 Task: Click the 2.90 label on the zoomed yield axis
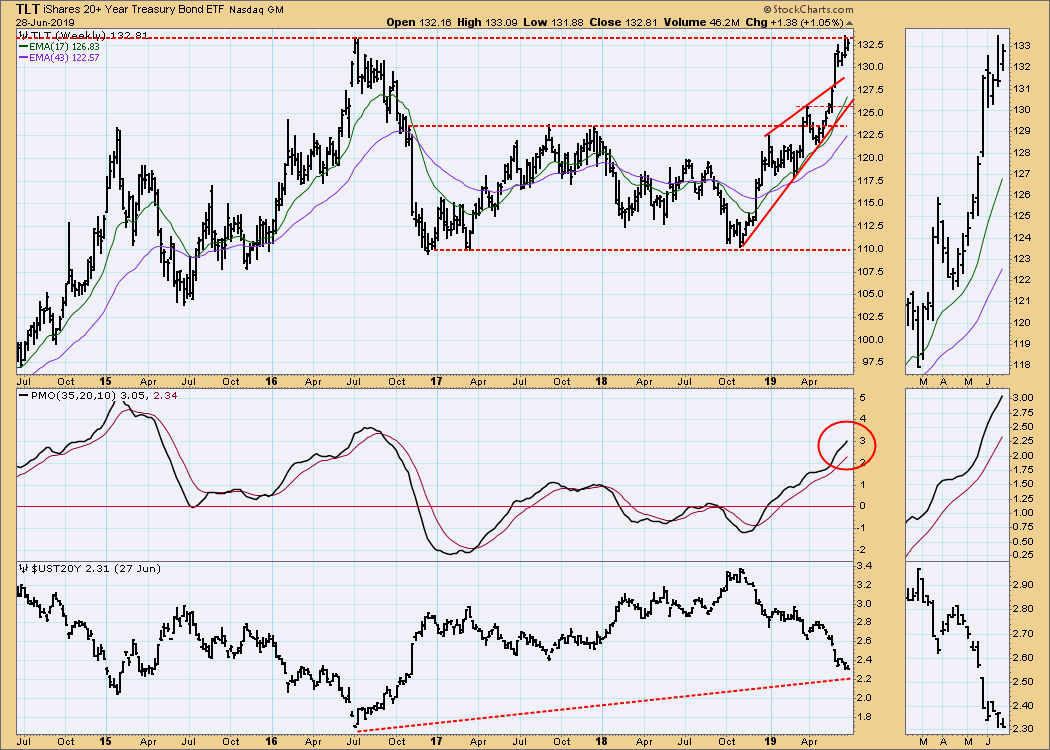pos(1024,585)
